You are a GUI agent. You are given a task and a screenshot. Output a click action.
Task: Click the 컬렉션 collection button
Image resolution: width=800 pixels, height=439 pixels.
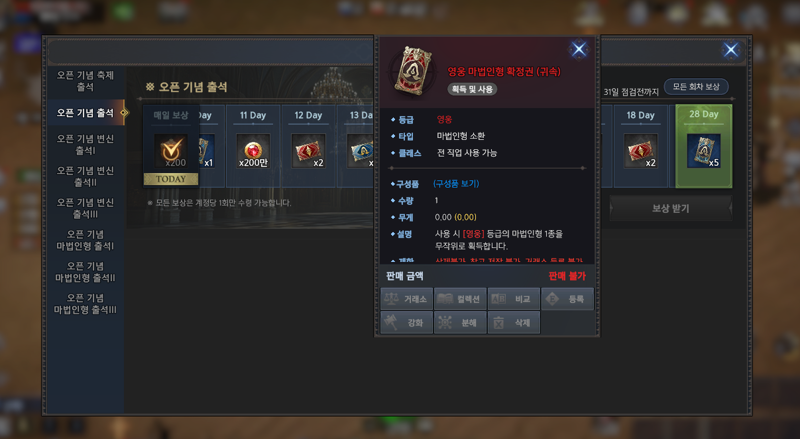460,299
